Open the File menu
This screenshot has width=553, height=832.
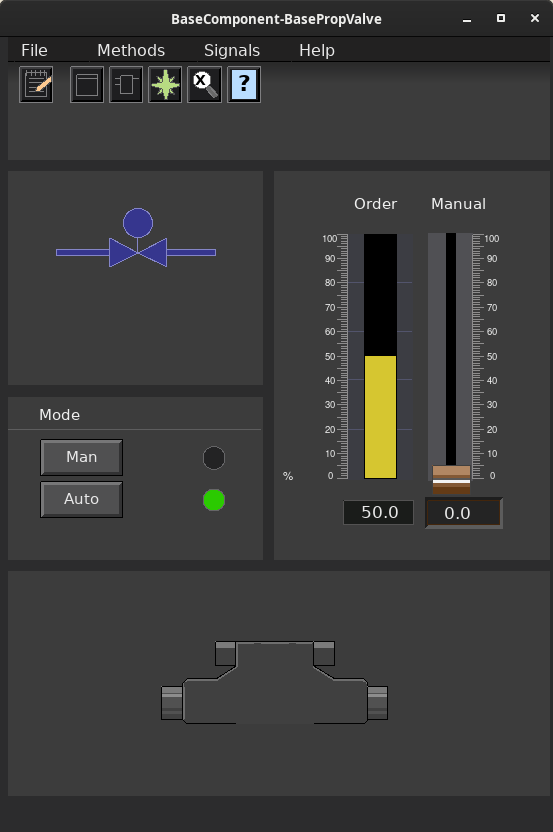[x=34, y=50]
